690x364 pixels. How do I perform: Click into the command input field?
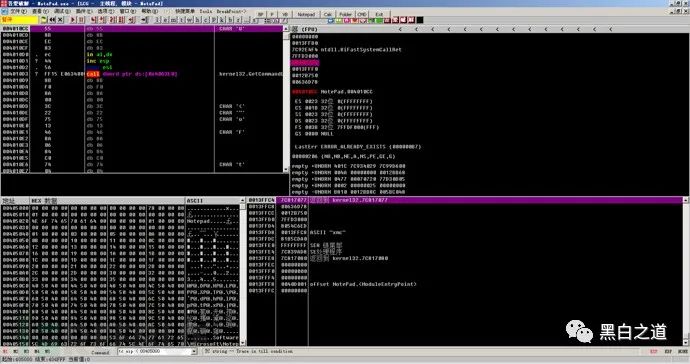click(x=154, y=351)
